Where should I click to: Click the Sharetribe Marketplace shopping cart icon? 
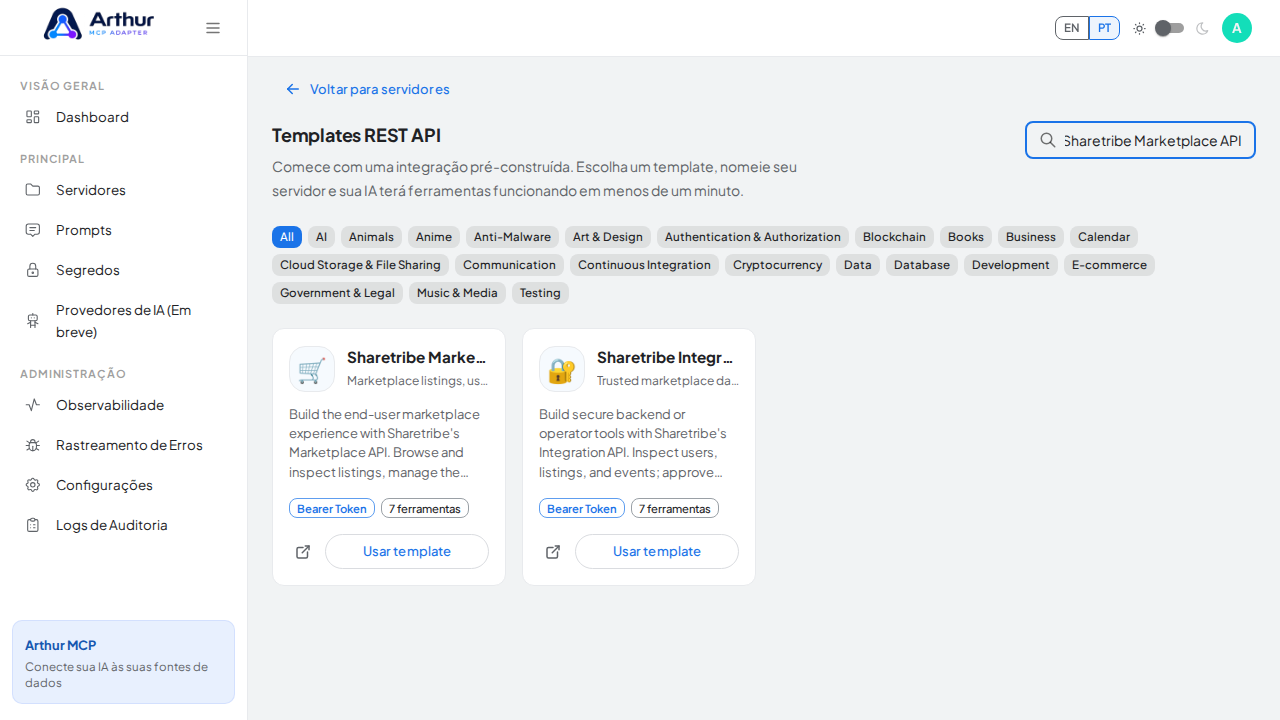[312, 369]
